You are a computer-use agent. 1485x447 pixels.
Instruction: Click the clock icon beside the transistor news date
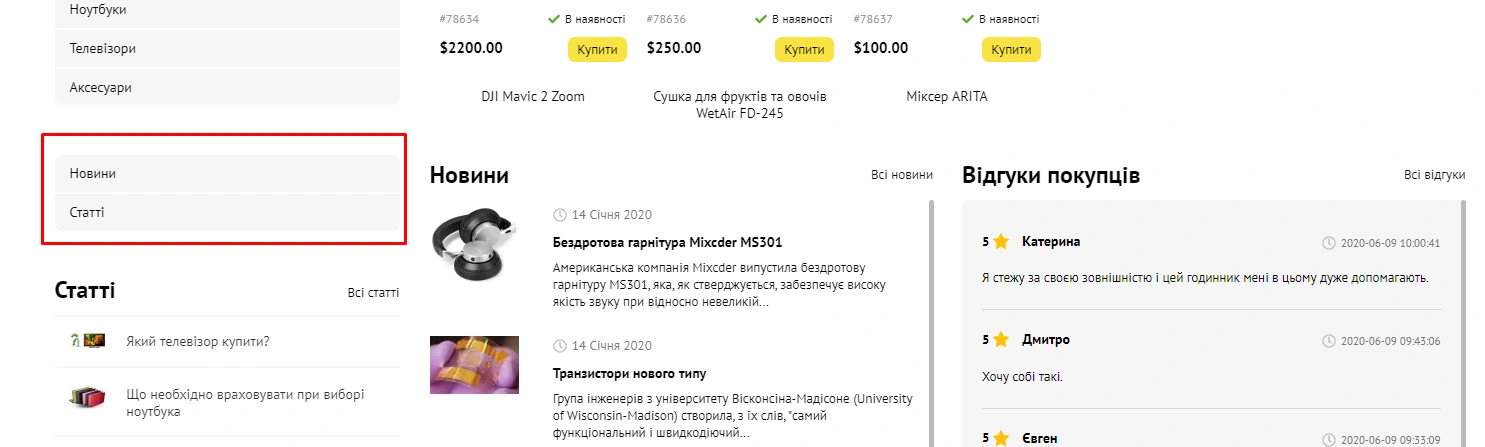[x=560, y=346]
